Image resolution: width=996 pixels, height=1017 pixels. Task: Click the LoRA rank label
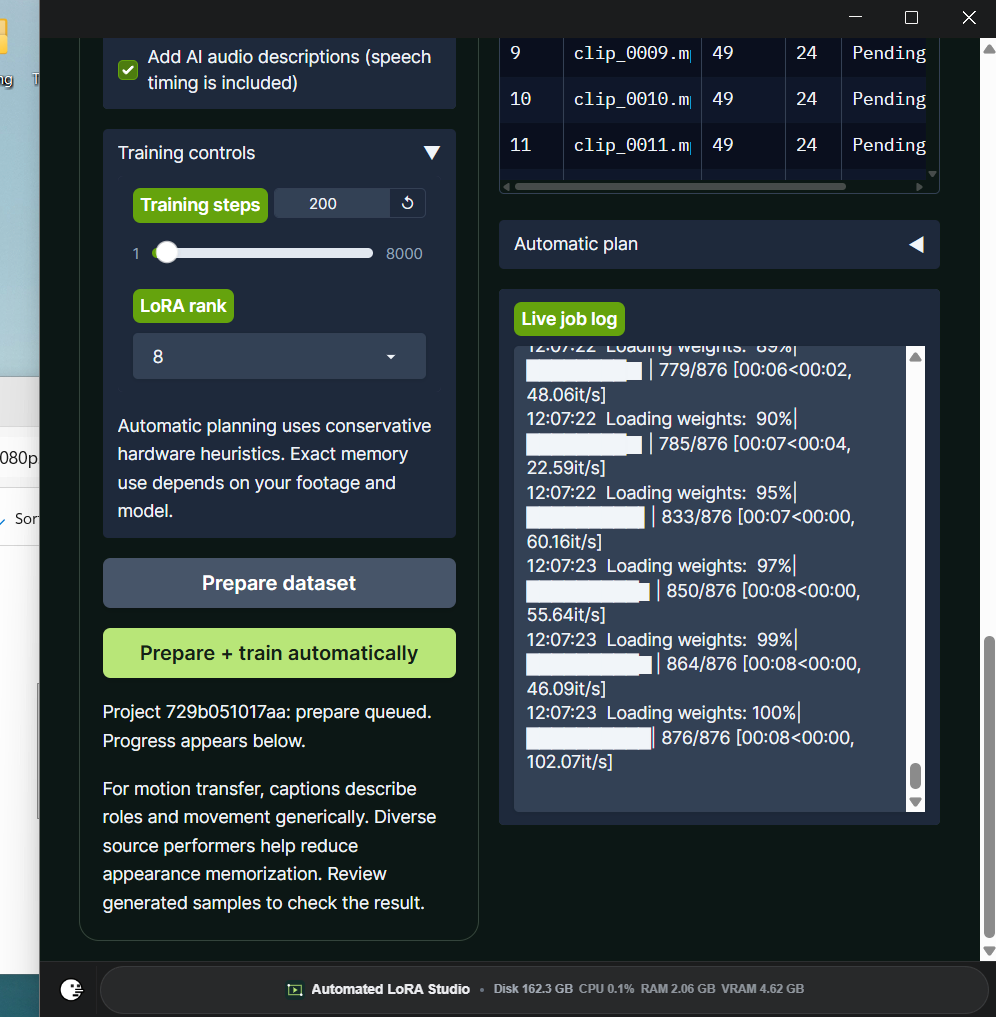pyautogui.click(x=184, y=306)
